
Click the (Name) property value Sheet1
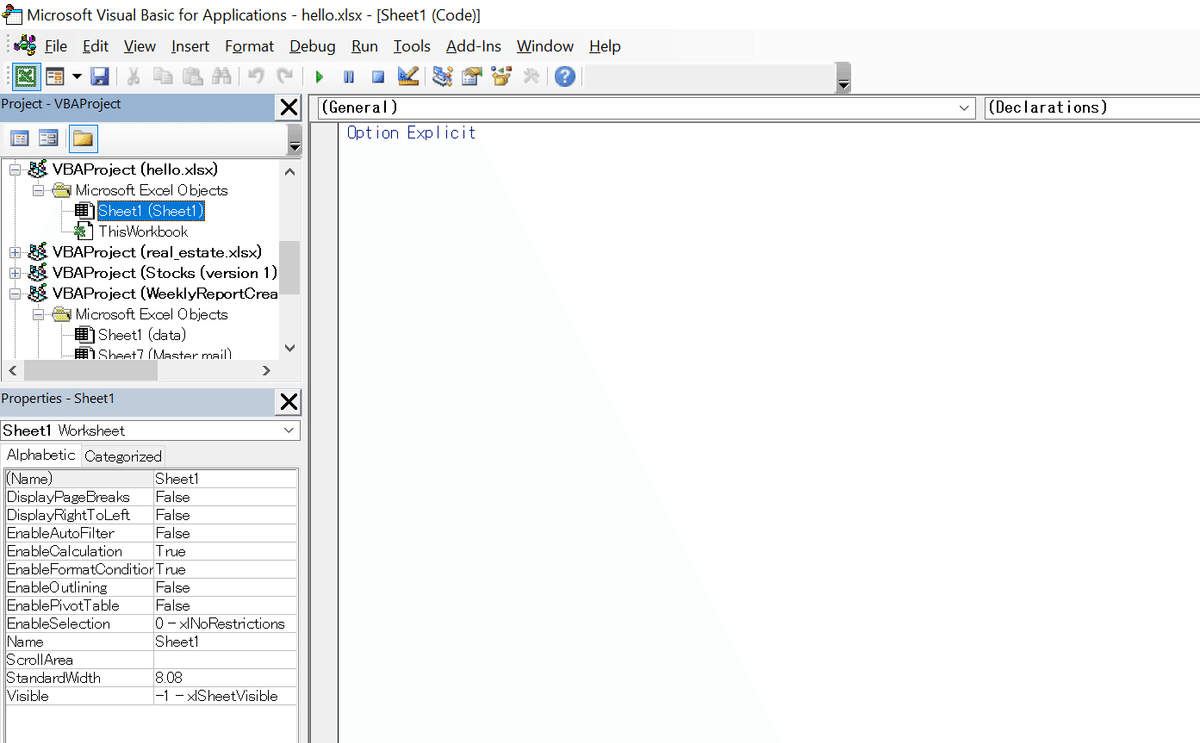[x=225, y=479]
